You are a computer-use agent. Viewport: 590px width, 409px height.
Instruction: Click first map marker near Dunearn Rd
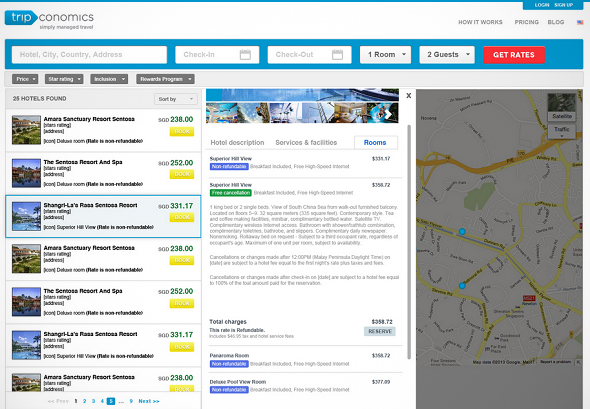tap(462, 231)
